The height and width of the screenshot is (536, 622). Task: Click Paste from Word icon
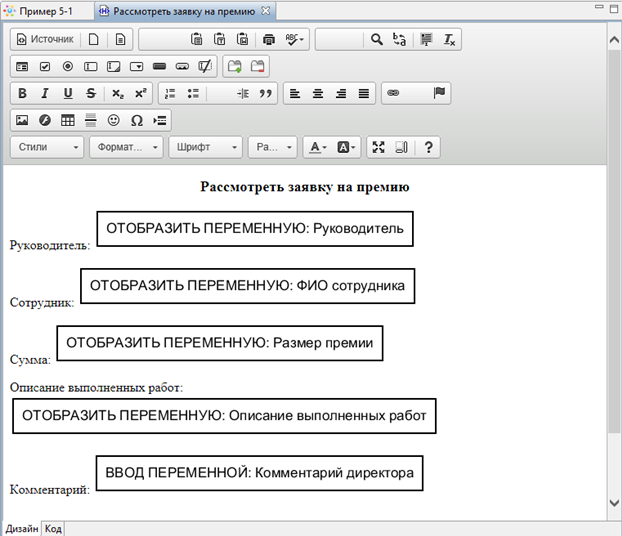click(x=242, y=39)
